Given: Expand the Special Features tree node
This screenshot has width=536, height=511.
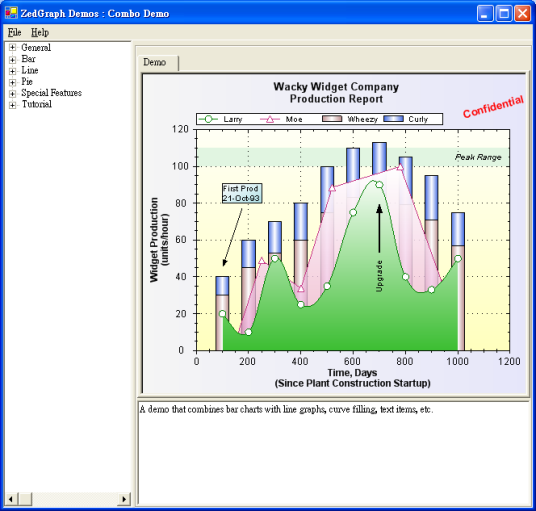Looking at the screenshot, I should 12,93.
